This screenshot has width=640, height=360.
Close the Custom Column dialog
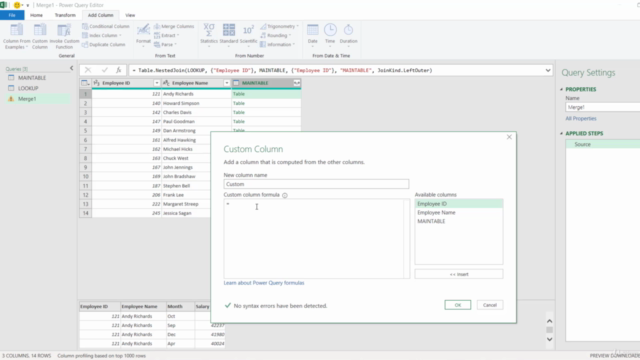pos(509,137)
